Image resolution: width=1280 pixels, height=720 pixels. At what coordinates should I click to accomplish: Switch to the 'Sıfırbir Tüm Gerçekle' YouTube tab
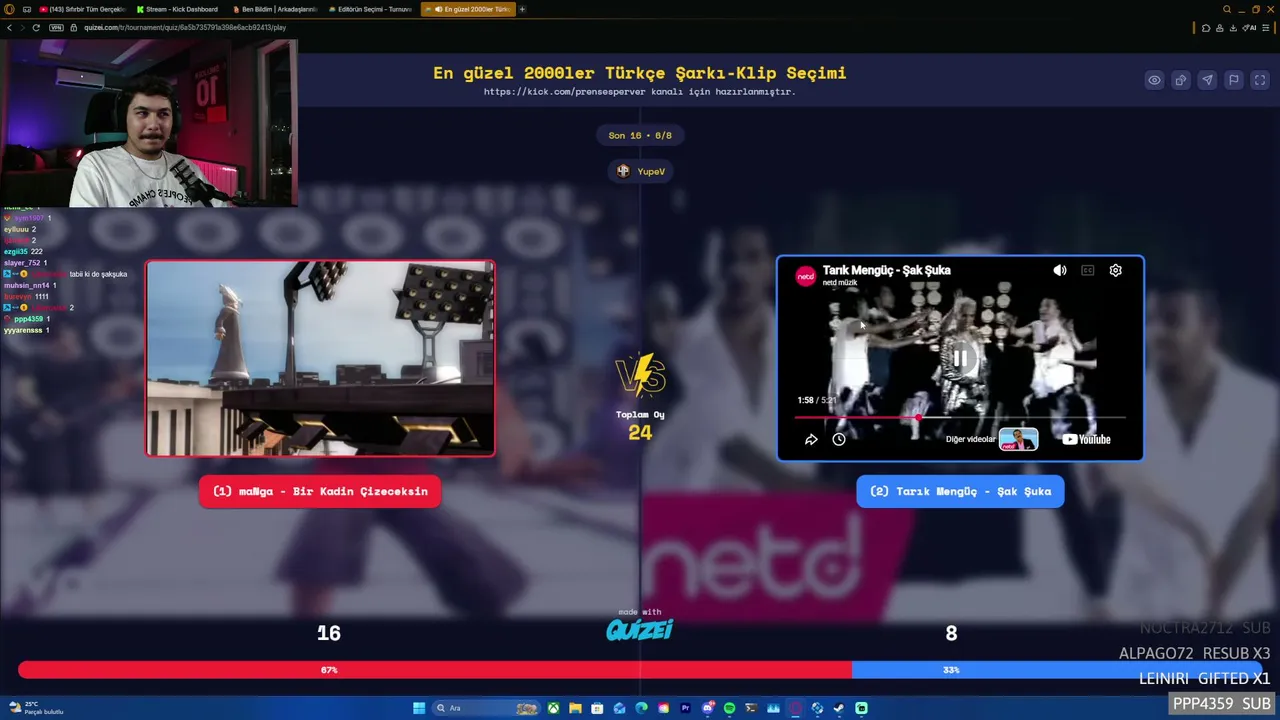click(x=82, y=9)
